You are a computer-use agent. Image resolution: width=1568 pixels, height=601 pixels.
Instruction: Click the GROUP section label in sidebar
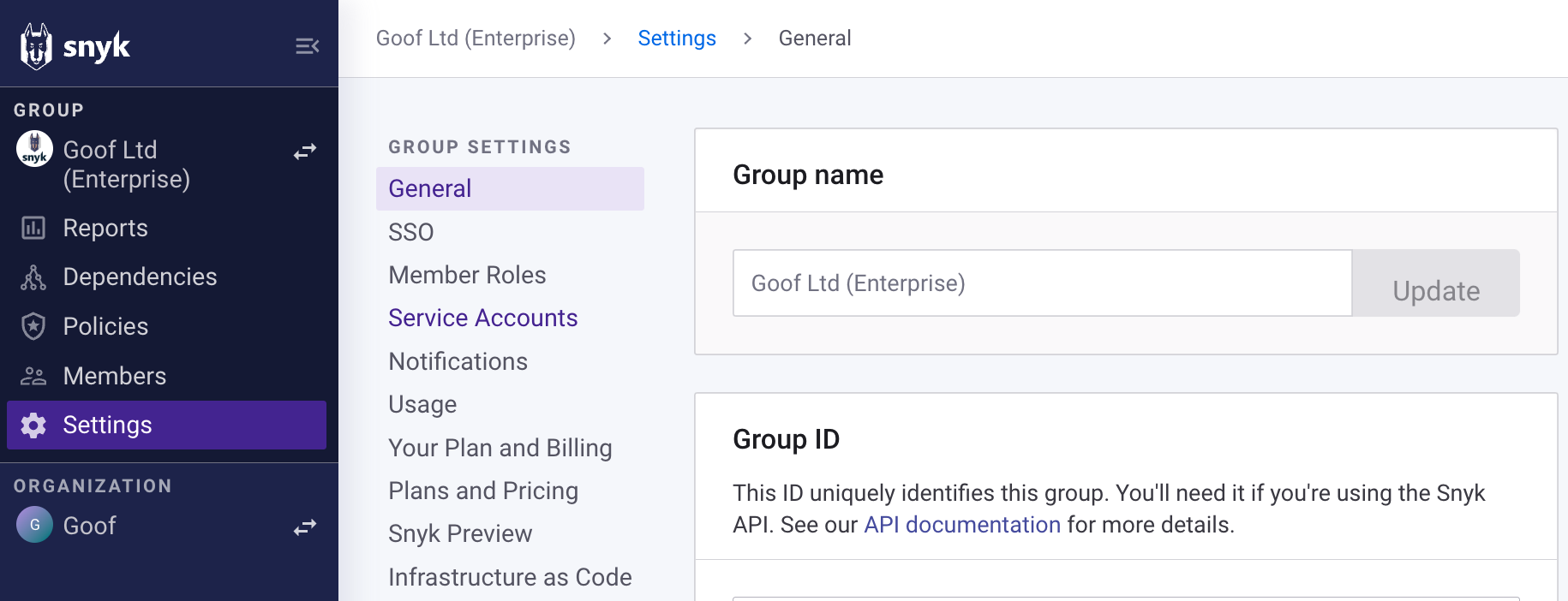click(49, 110)
